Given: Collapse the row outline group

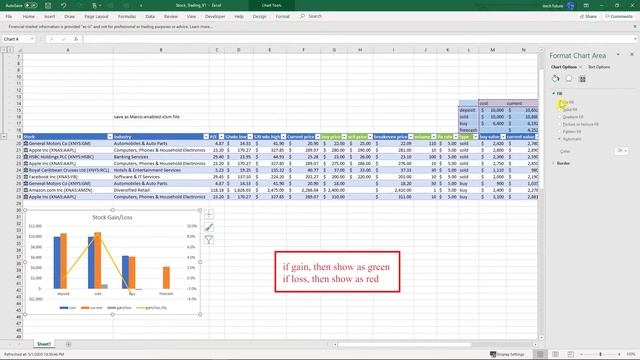Looking at the screenshot, I should (4, 136).
